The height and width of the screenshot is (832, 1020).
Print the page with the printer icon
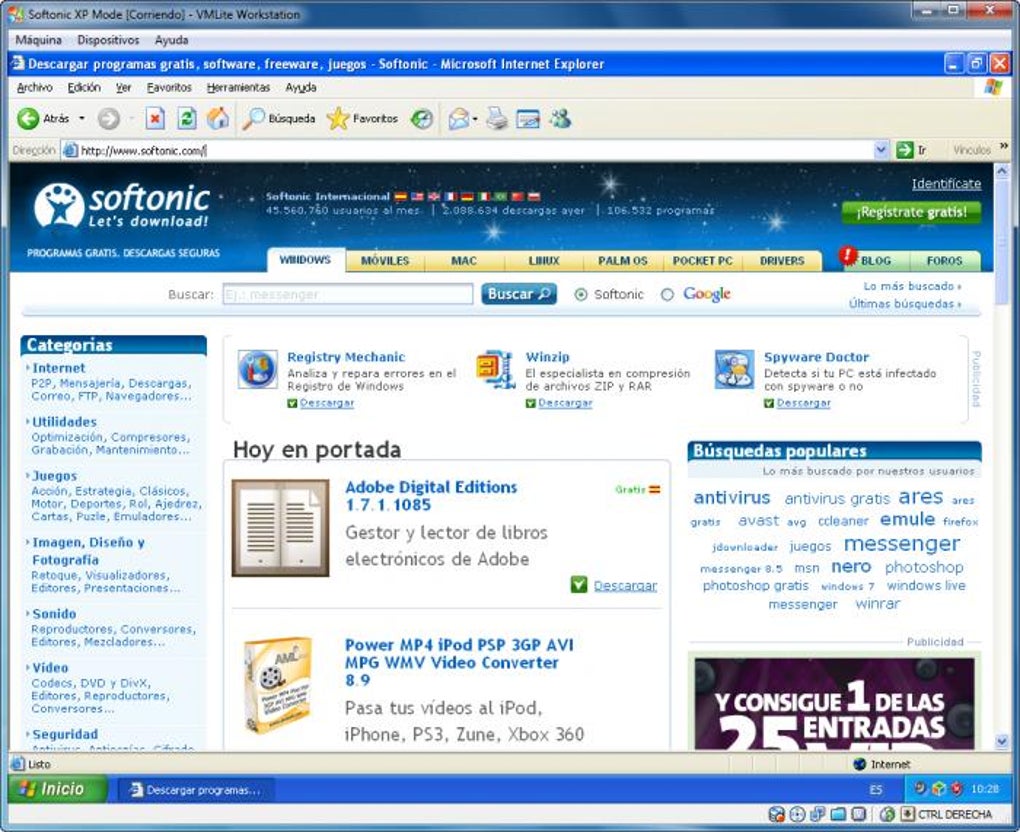coord(497,118)
